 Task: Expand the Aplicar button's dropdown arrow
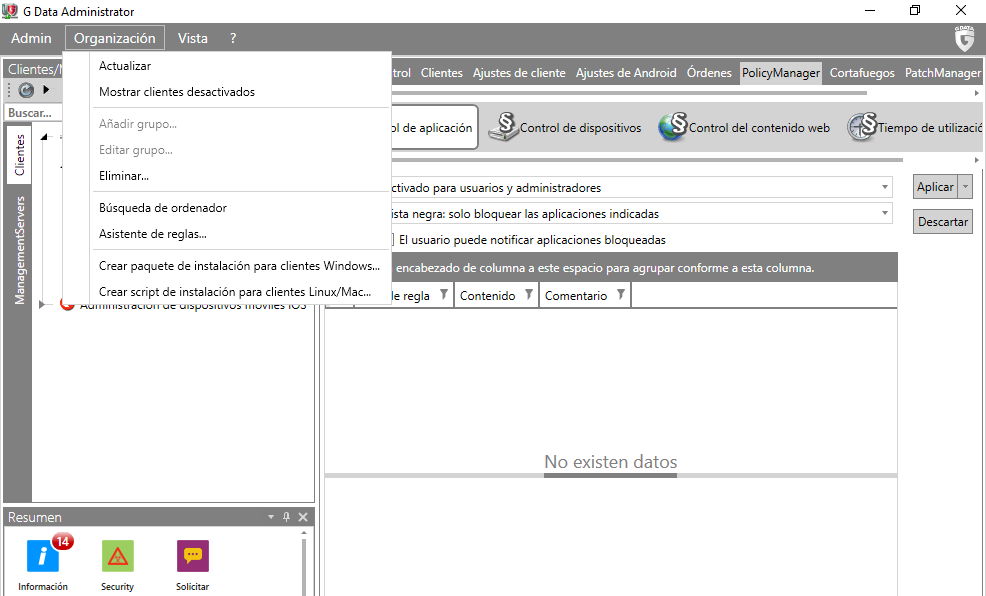[965, 187]
